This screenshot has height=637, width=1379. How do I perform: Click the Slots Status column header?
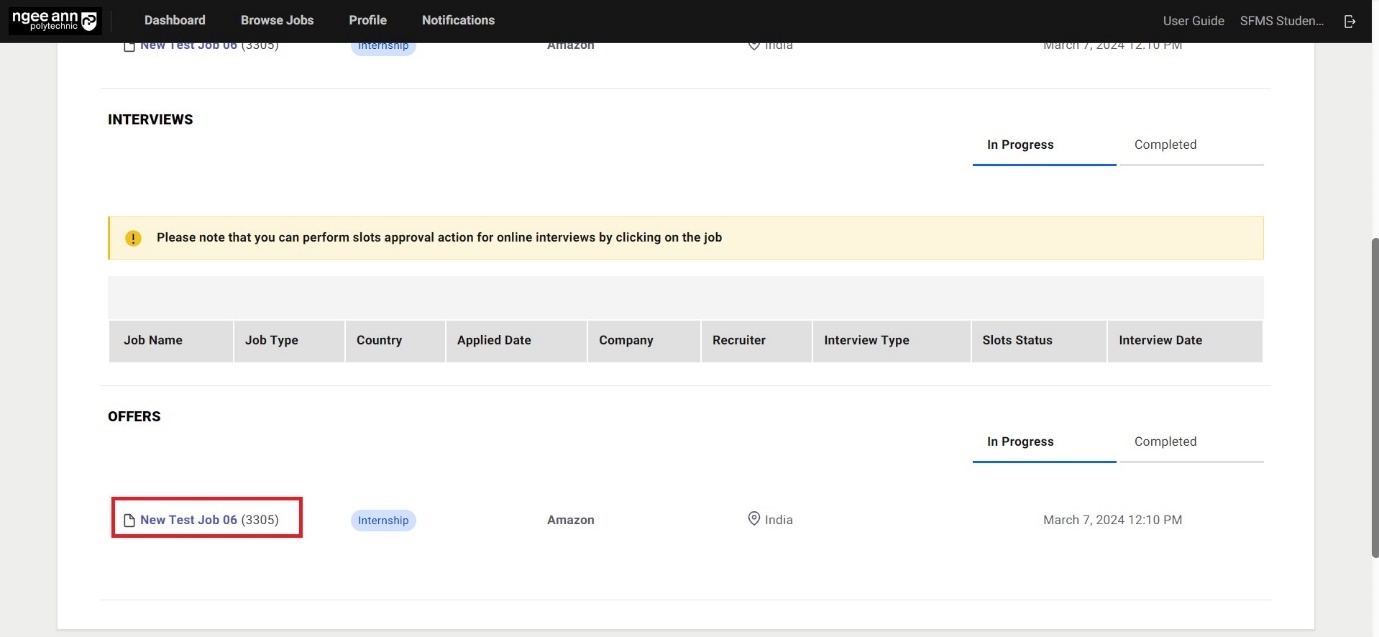click(1017, 340)
